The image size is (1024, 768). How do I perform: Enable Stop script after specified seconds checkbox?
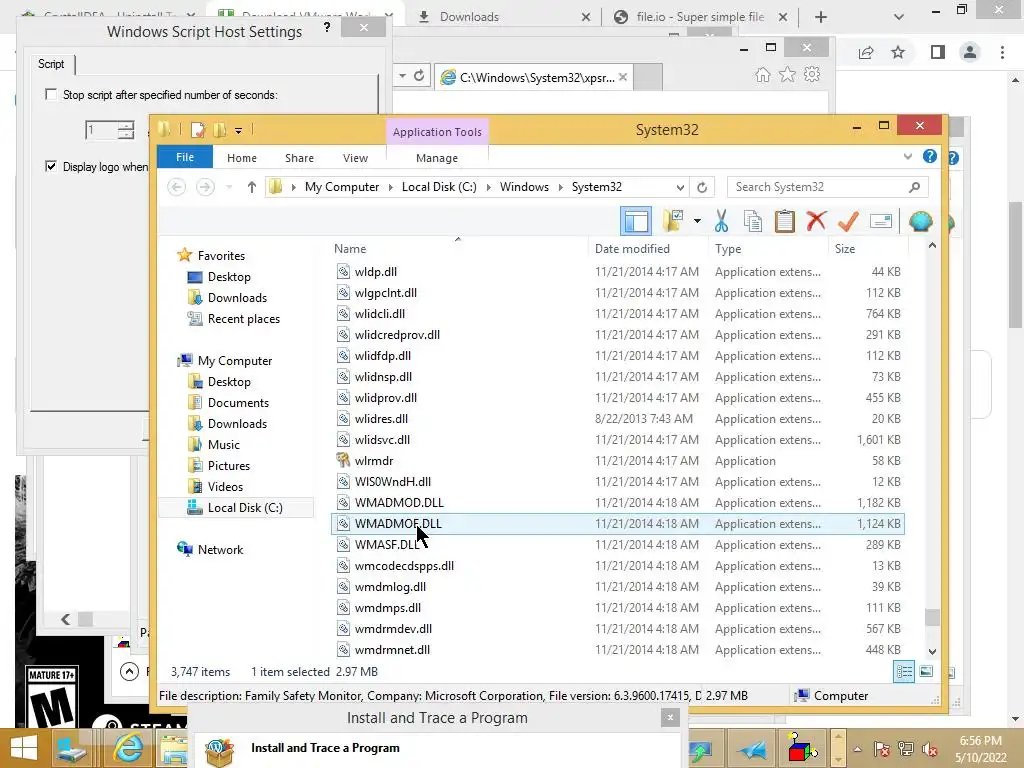[51, 95]
